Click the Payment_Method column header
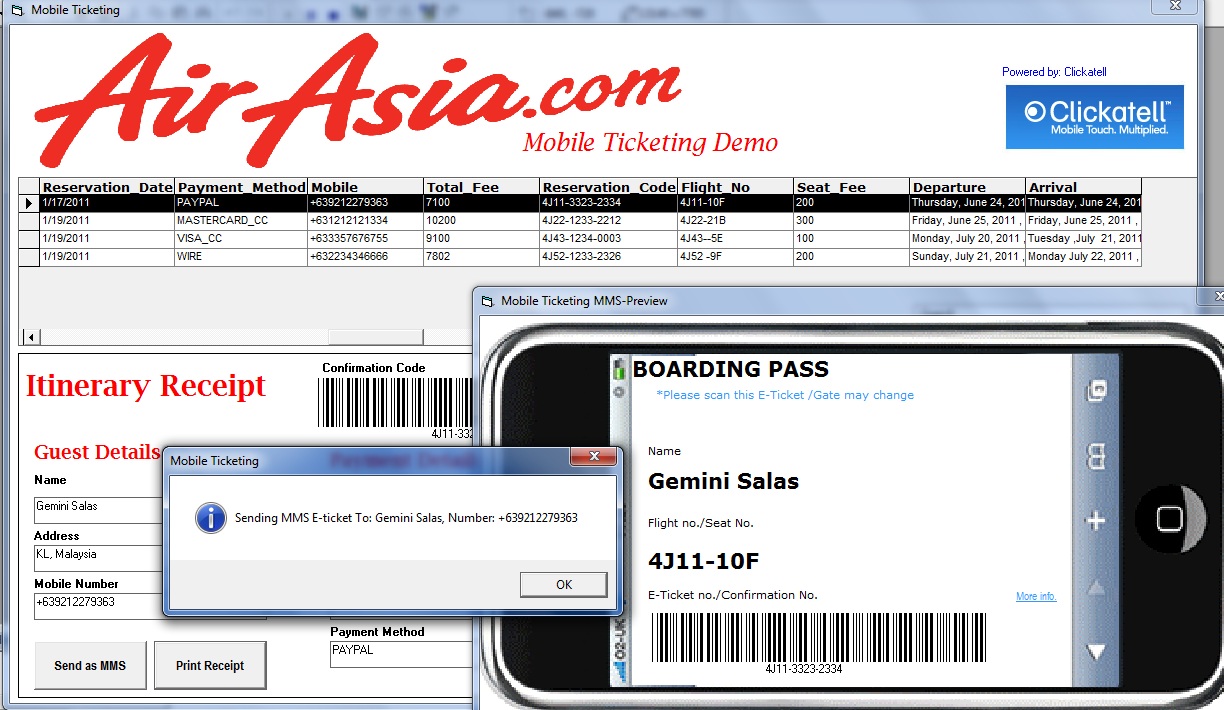The image size is (1224, 710). (x=242, y=187)
